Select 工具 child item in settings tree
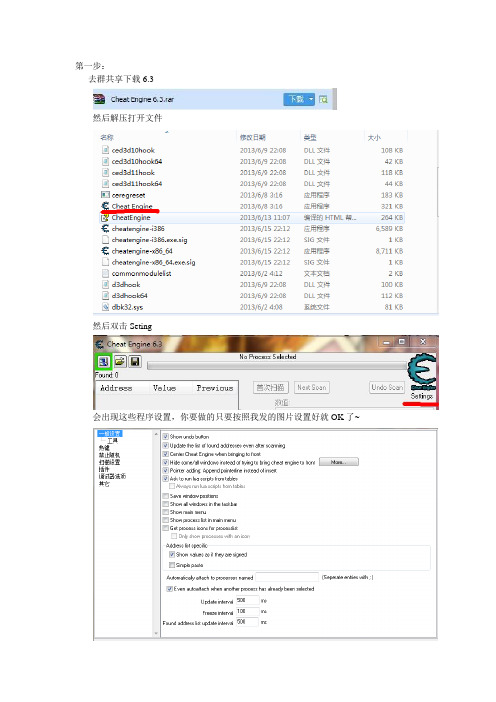Viewport: 496px width, 702px height. pos(112,441)
